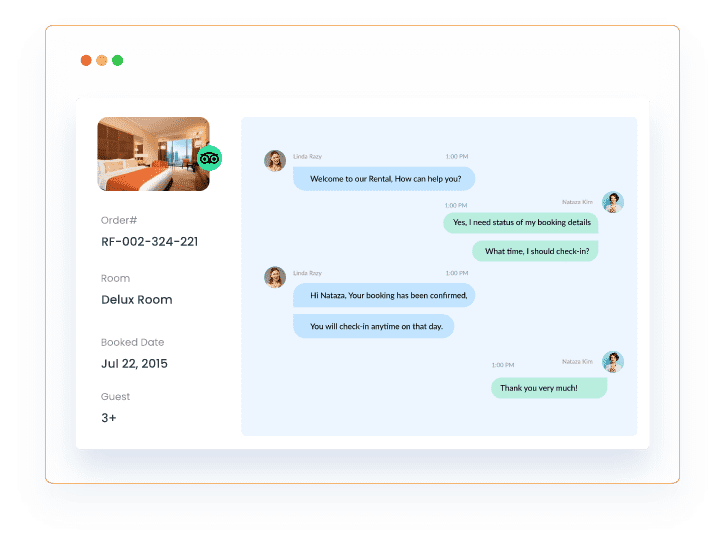Select the 'What time, I should check-in?' bubble
The image size is (725, 549).
(x=535, y=251)
